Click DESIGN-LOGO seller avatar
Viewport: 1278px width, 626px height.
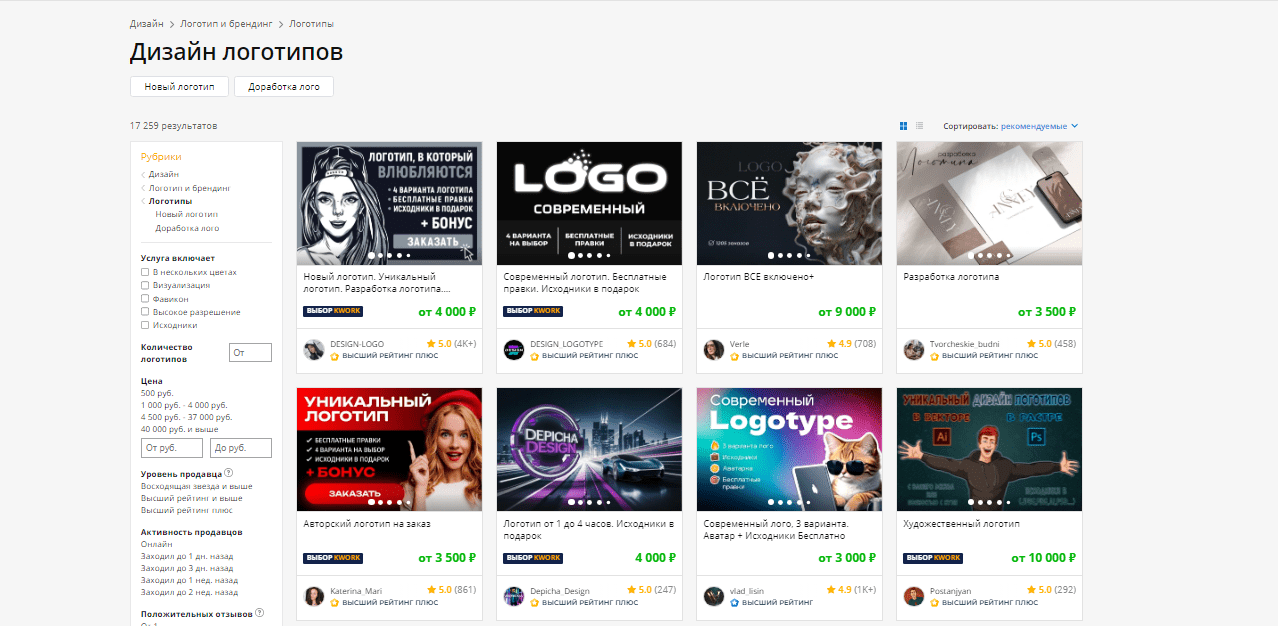(x=314, y=349)
